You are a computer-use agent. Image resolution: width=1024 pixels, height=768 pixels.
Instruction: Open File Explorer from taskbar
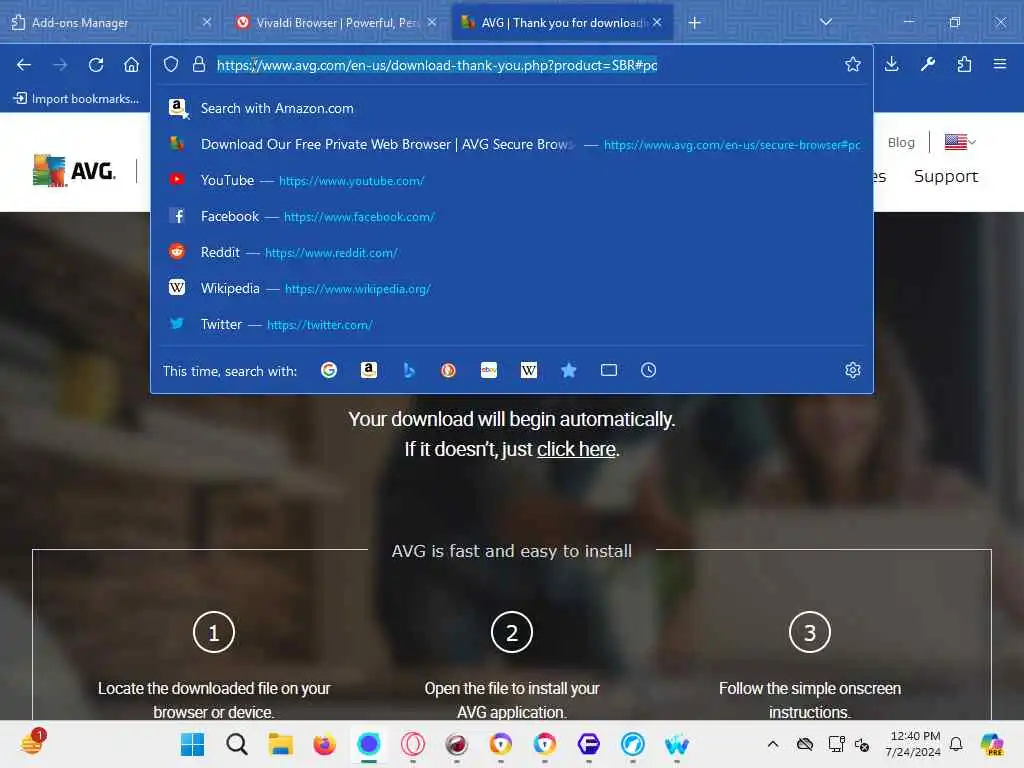coord(280,744)
